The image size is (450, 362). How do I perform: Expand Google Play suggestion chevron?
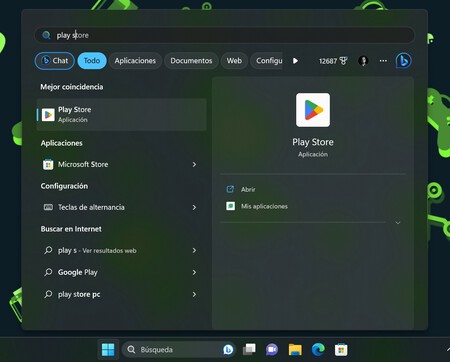point(194,272)
